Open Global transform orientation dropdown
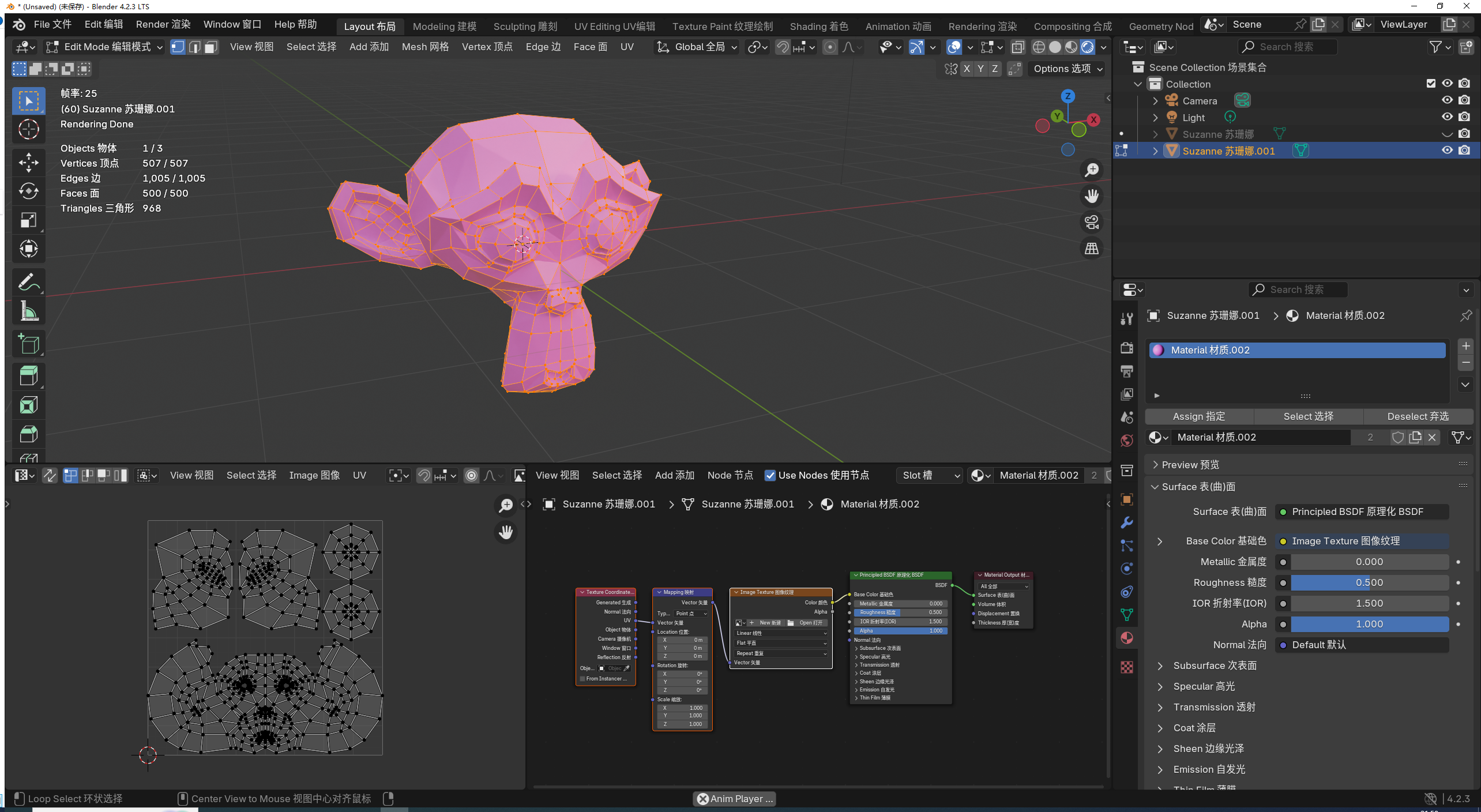The height and width of the screenshot is (812, 1481). 696,47
